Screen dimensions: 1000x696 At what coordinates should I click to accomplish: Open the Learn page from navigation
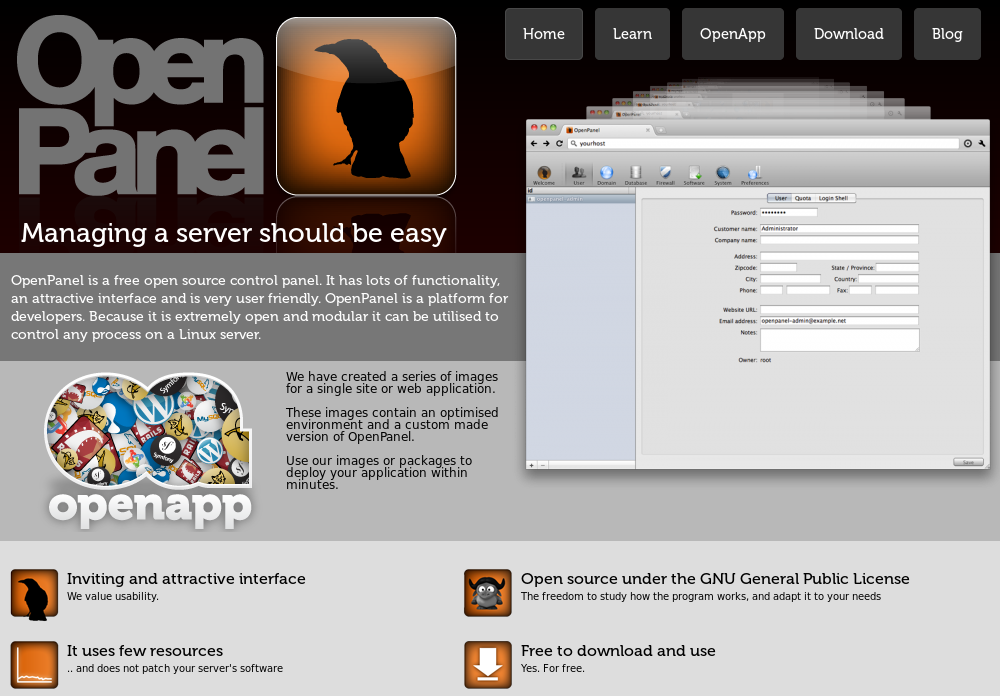coord(632,33)
